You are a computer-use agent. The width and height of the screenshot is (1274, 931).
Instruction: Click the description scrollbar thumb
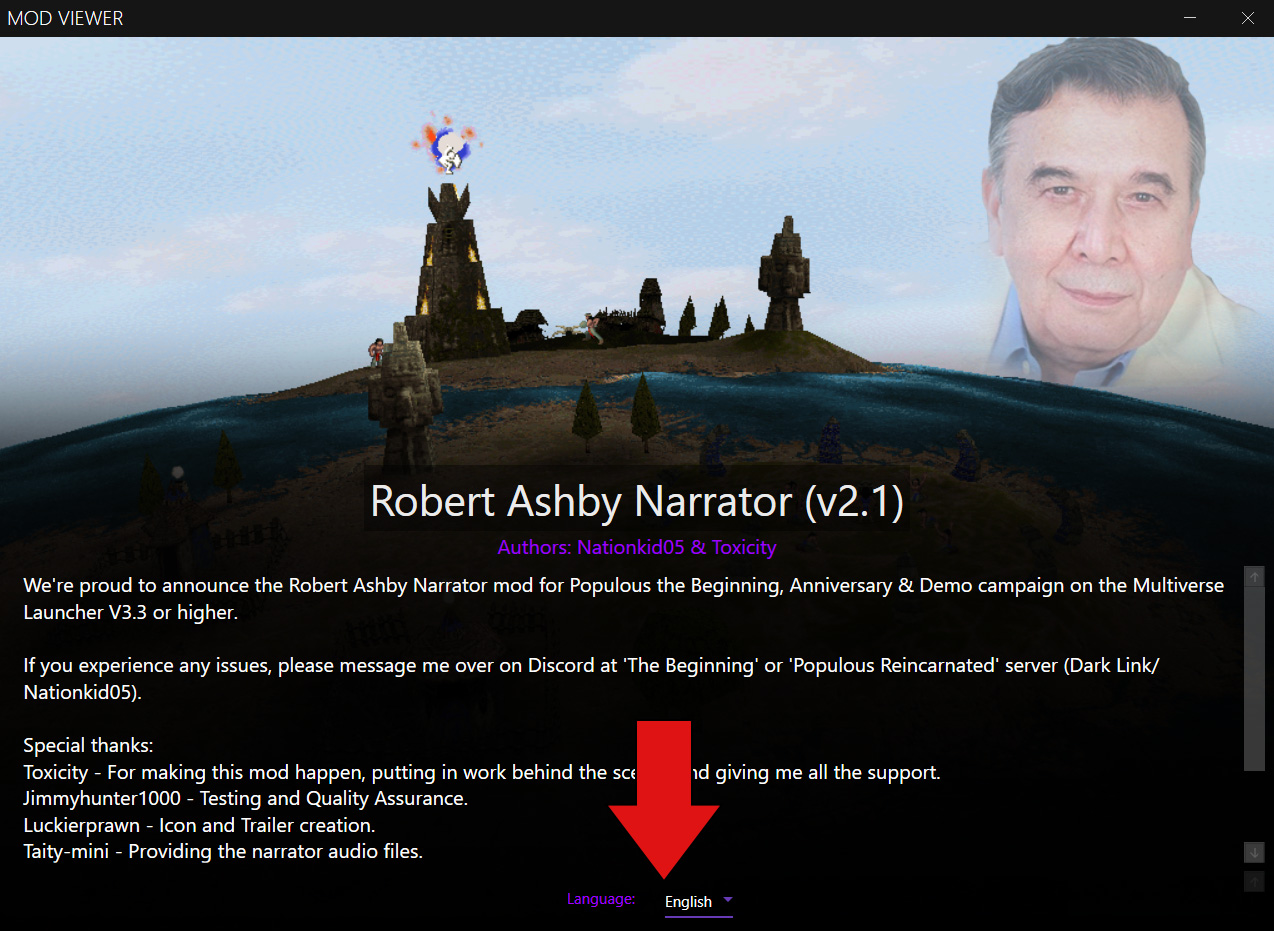tap(1253, 680)
